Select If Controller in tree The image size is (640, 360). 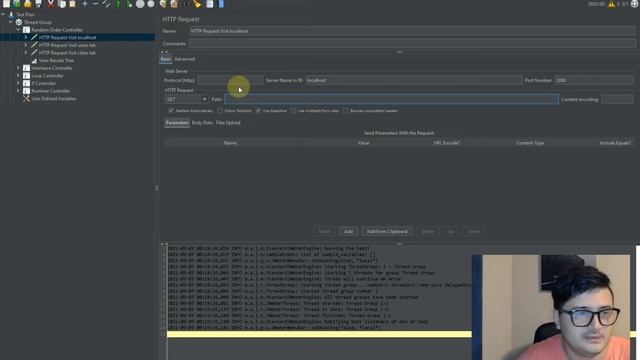[x=43, y=83]
